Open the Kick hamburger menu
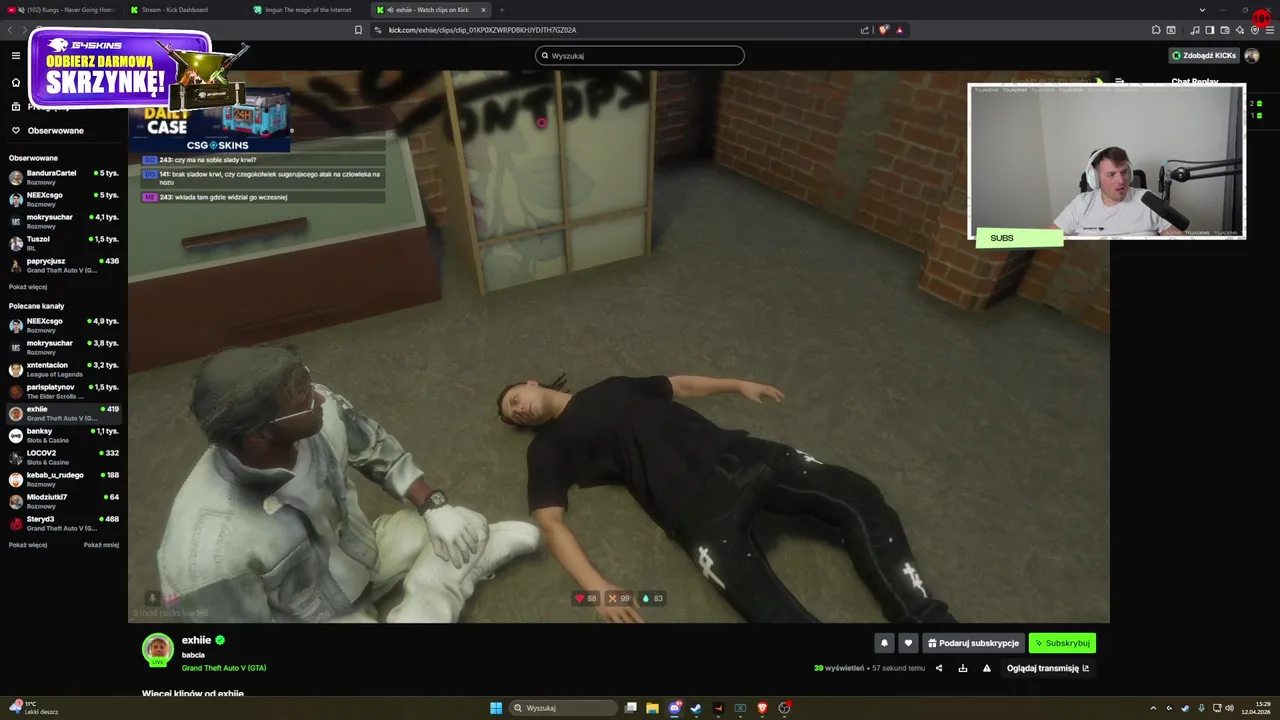 click(x=16, y=56)
